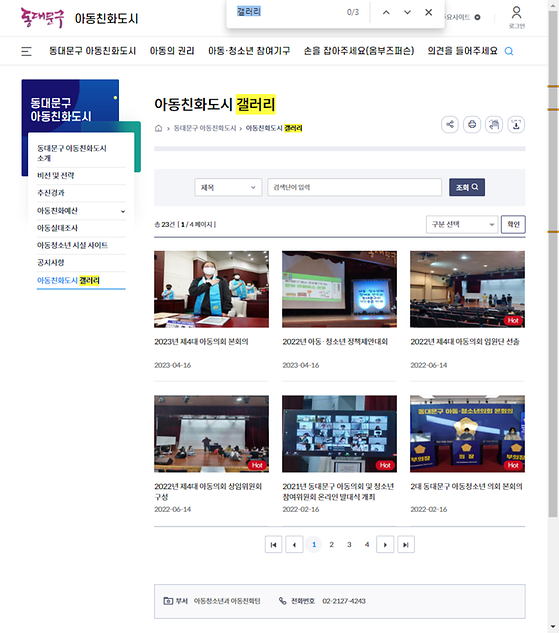Viewport: 559px width, 633px height.
Task: Open the 제목 search type dropdown
Action: click(x=228, y=187)
